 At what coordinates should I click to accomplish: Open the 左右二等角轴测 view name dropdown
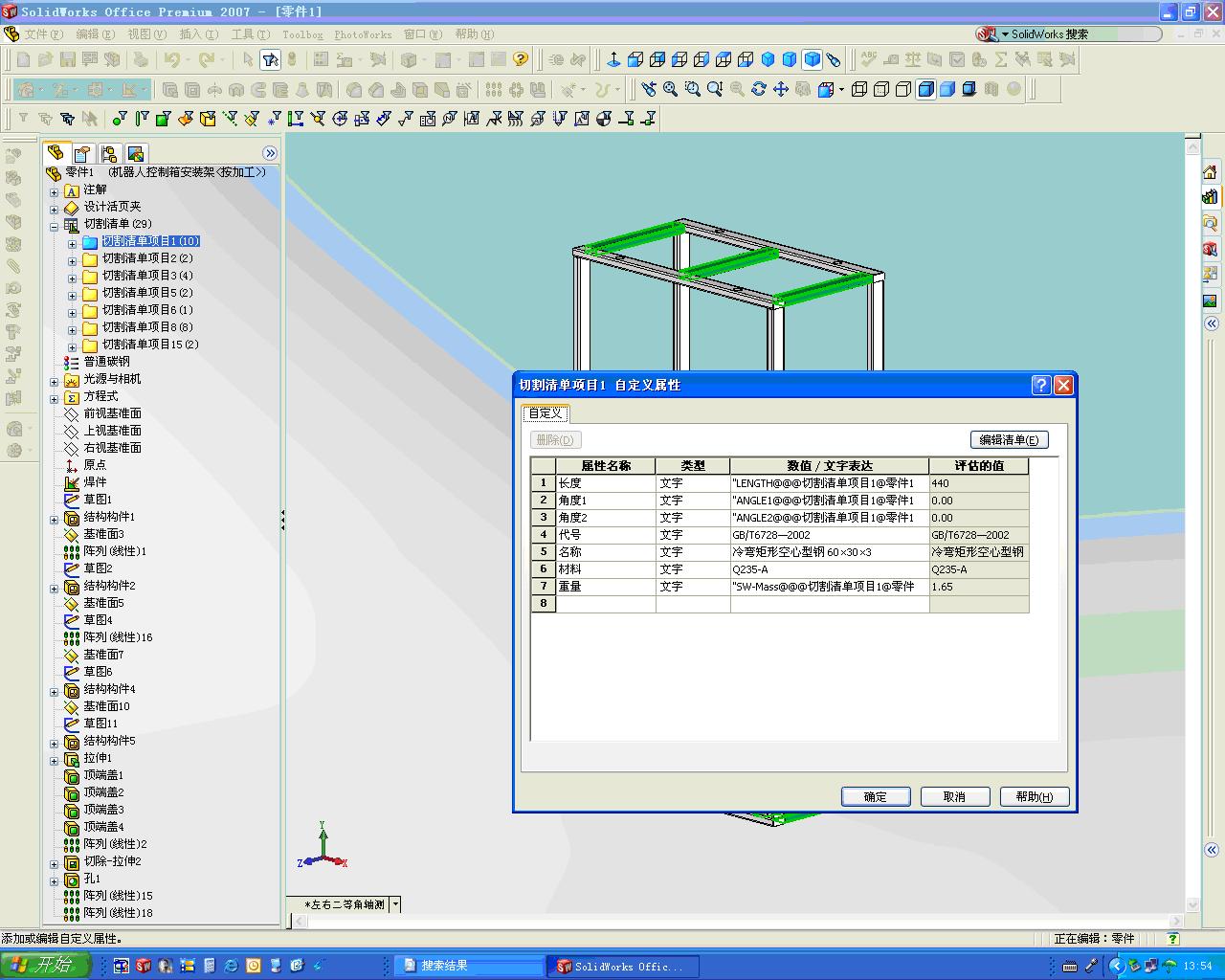[395, 904]
